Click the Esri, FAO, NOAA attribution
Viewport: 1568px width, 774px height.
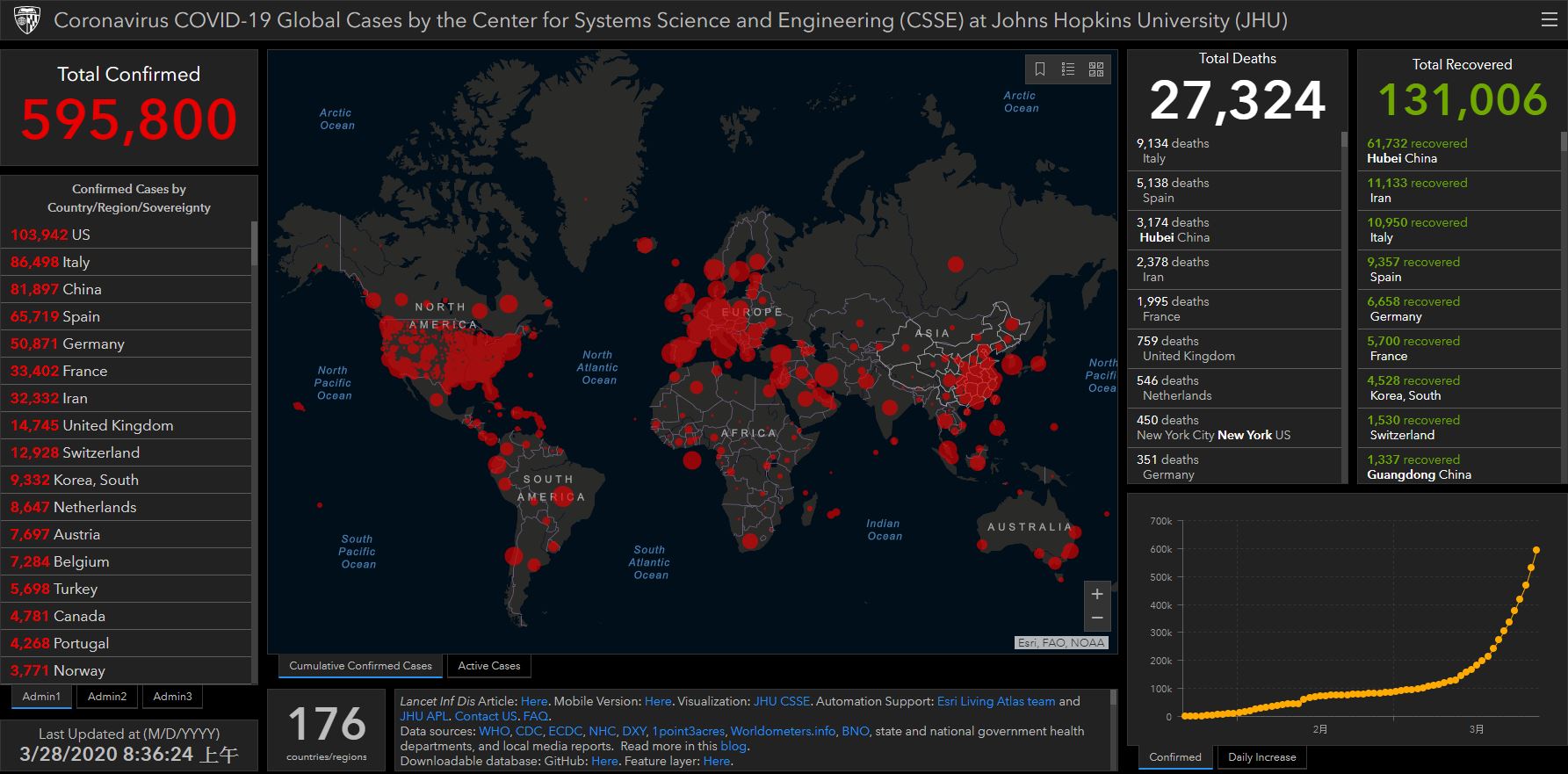point(1061,643)
